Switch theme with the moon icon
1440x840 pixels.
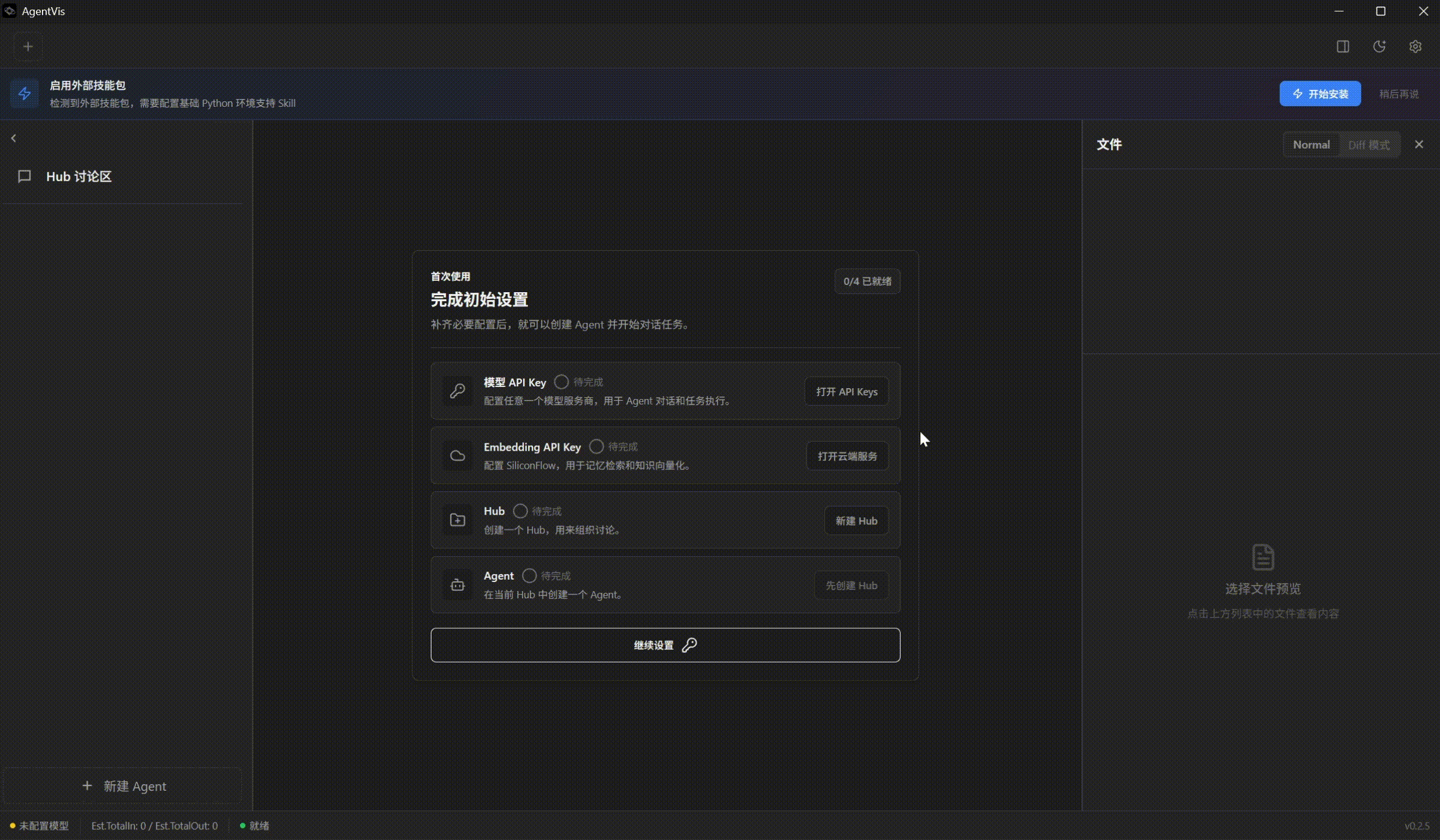coord(1379,46)
